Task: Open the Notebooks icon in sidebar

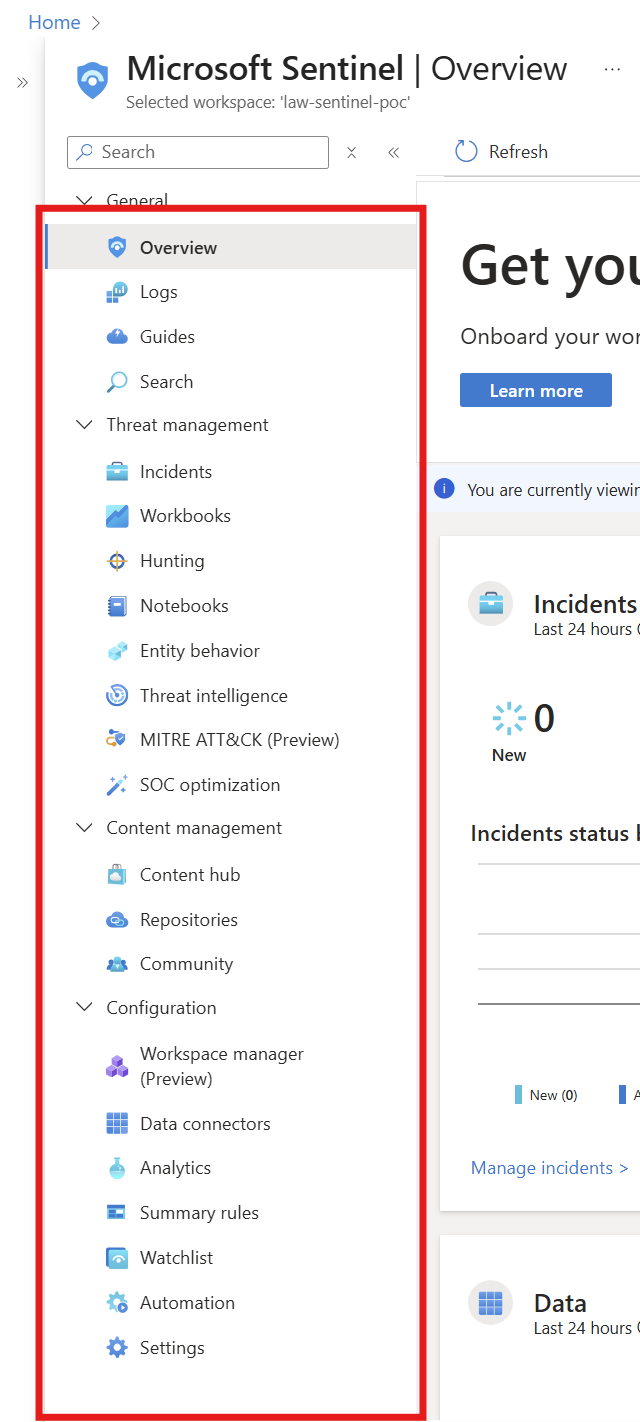Action: tap(117, 606)
